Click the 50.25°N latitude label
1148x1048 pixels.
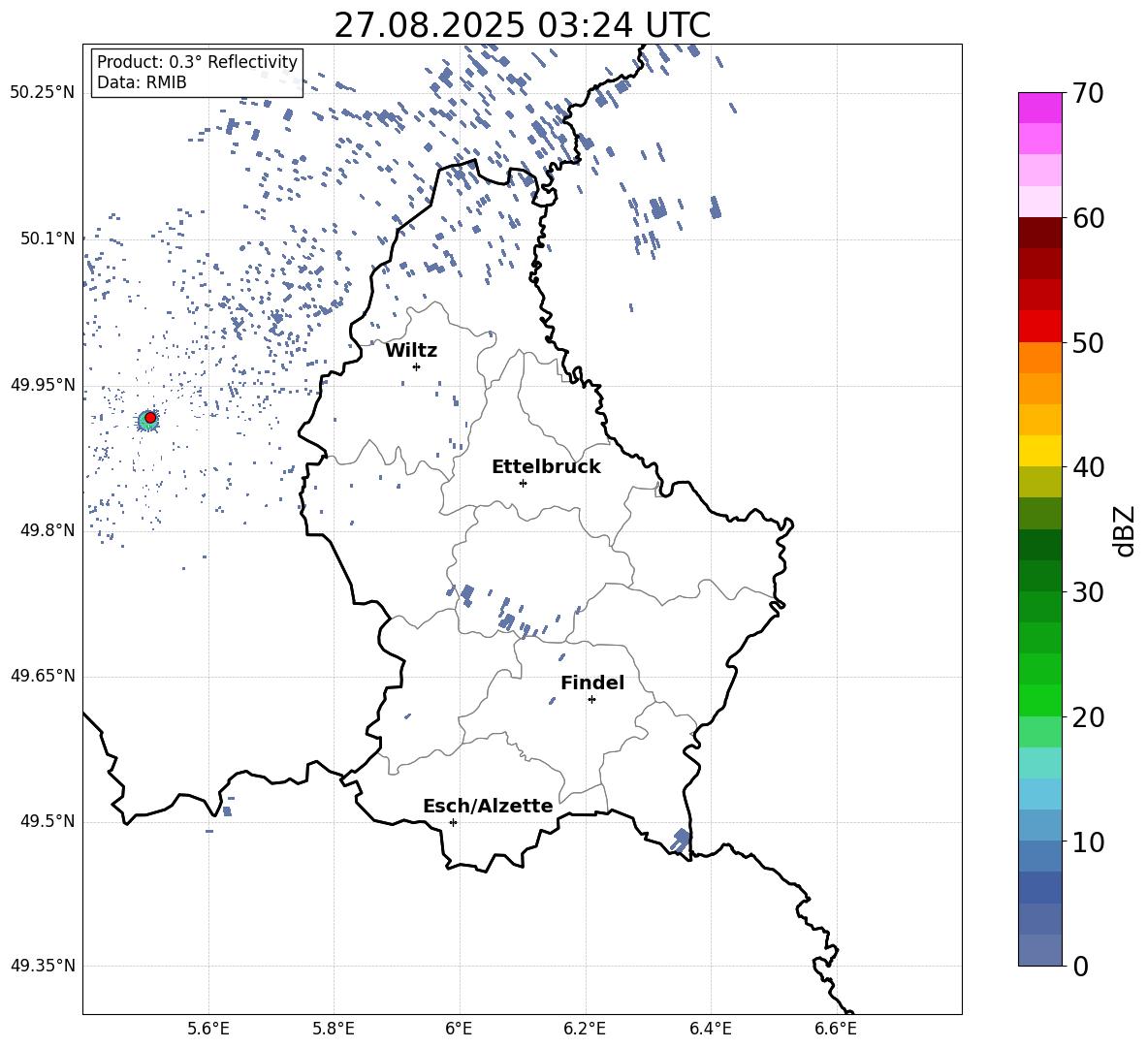[x=43, y=93]
